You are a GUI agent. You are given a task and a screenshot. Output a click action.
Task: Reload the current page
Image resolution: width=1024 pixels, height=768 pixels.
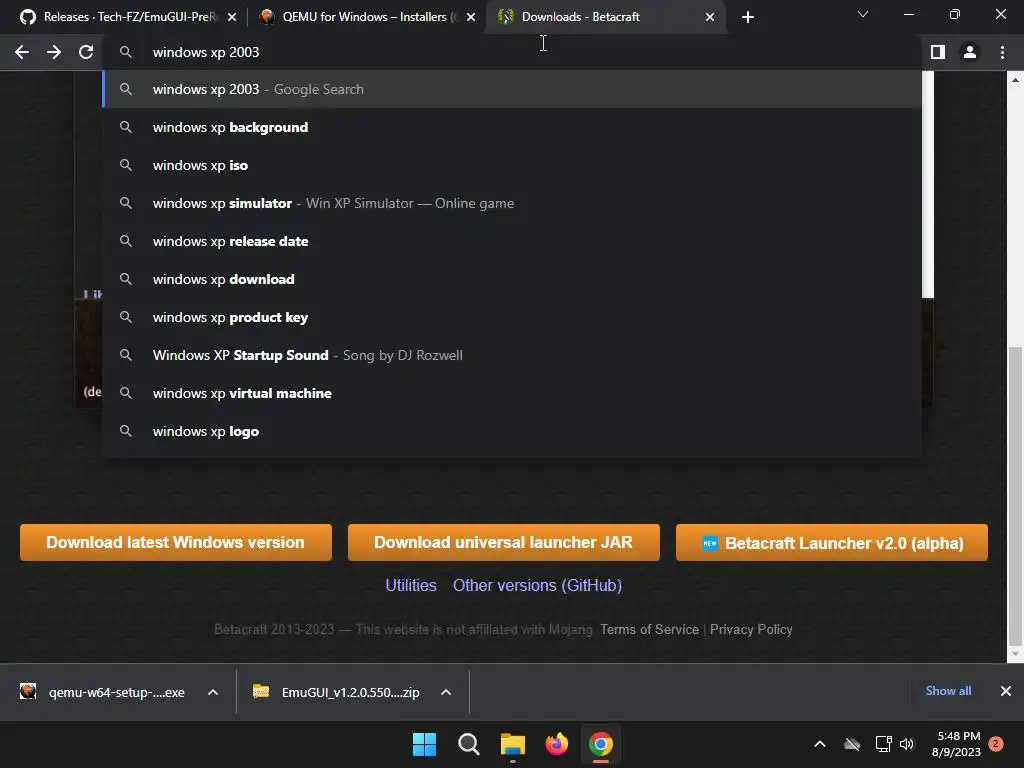tap(86, 52)
